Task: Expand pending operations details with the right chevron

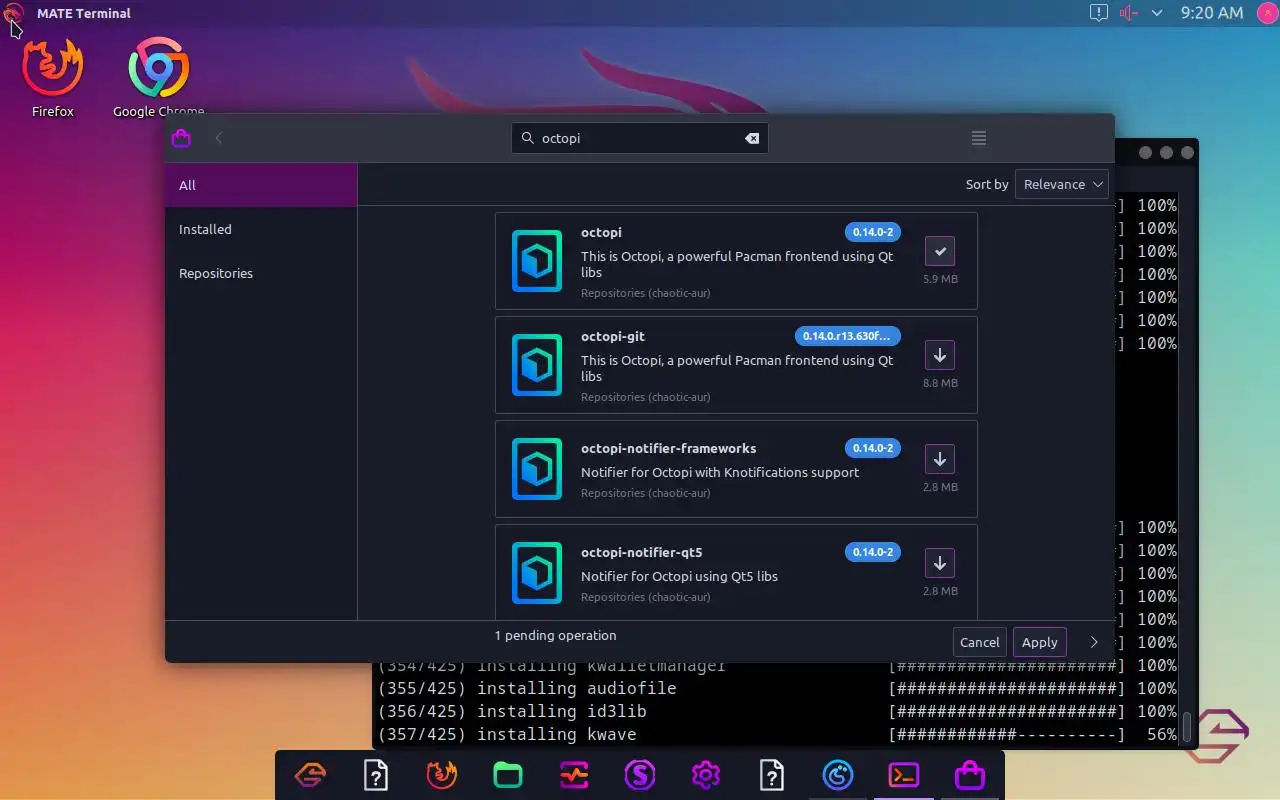Action: coord(1094,642)
